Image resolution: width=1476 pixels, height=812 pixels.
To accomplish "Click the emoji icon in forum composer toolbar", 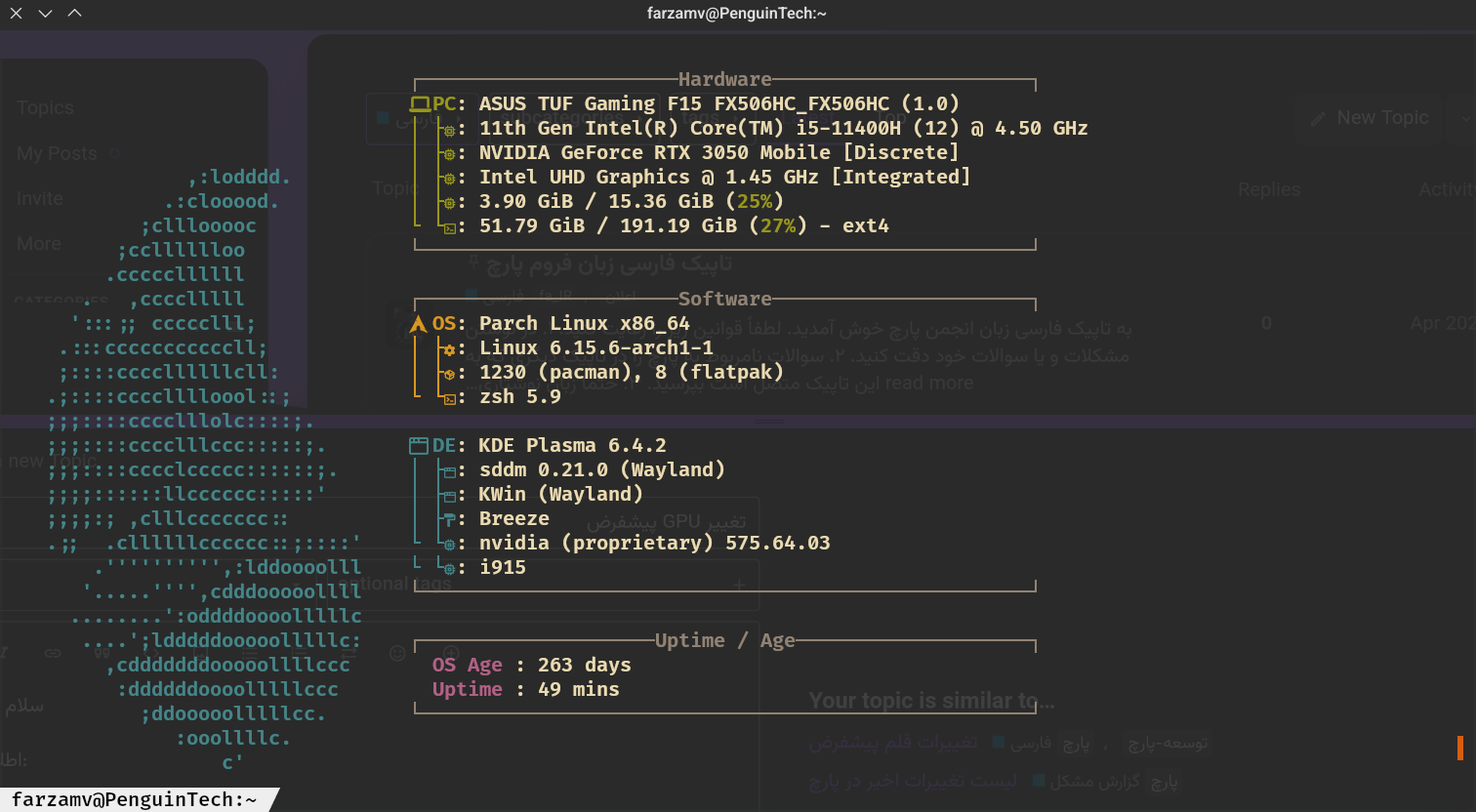I will (397, 653).
